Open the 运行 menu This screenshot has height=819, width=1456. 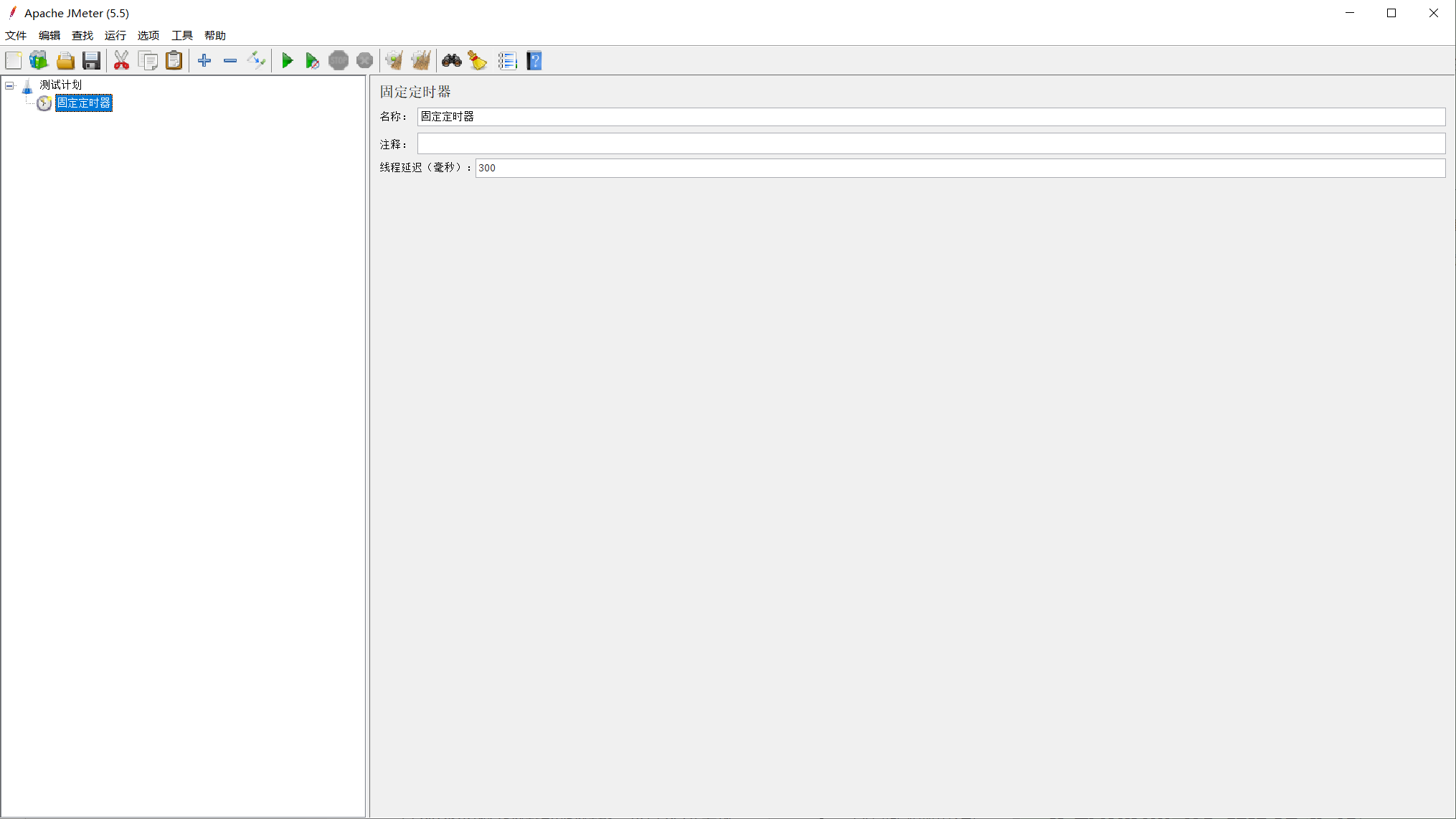coord(115,35)
